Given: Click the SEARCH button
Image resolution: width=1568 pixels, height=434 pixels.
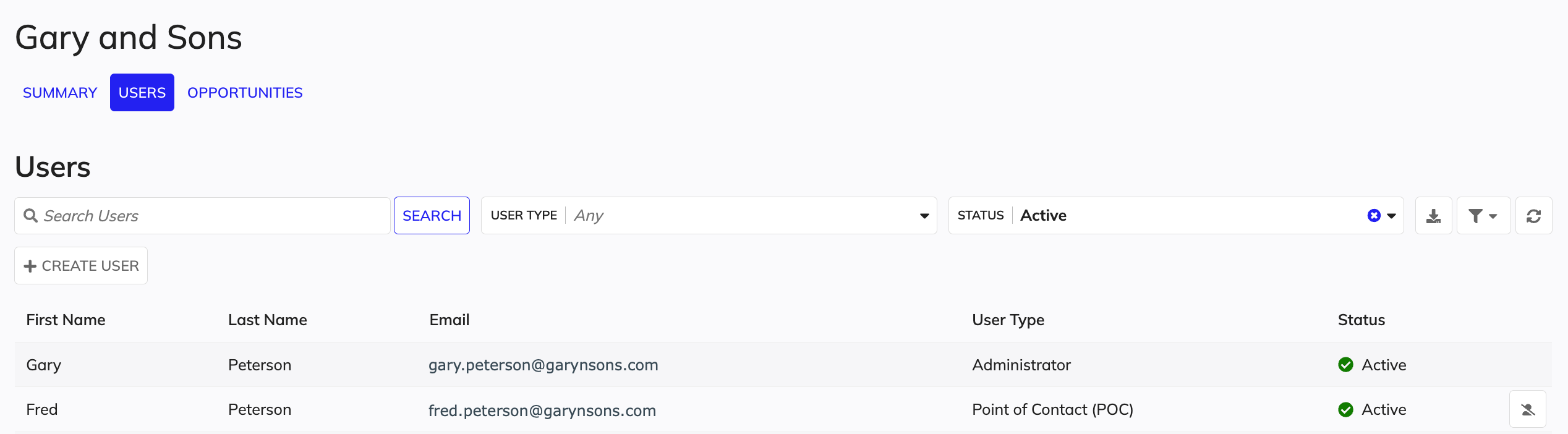Looking at the screenshot, I should (x=432, y=216).
